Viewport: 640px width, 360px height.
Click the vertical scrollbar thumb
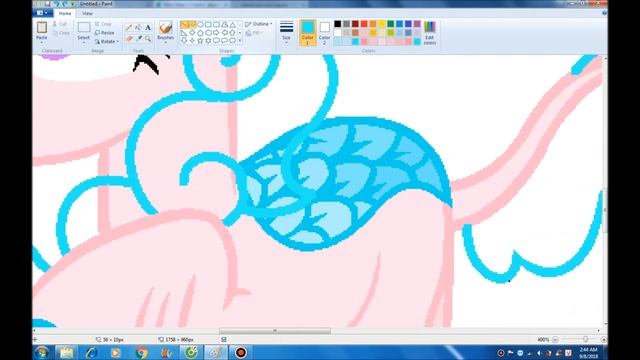pyautogui.click(x=604, y=210)
